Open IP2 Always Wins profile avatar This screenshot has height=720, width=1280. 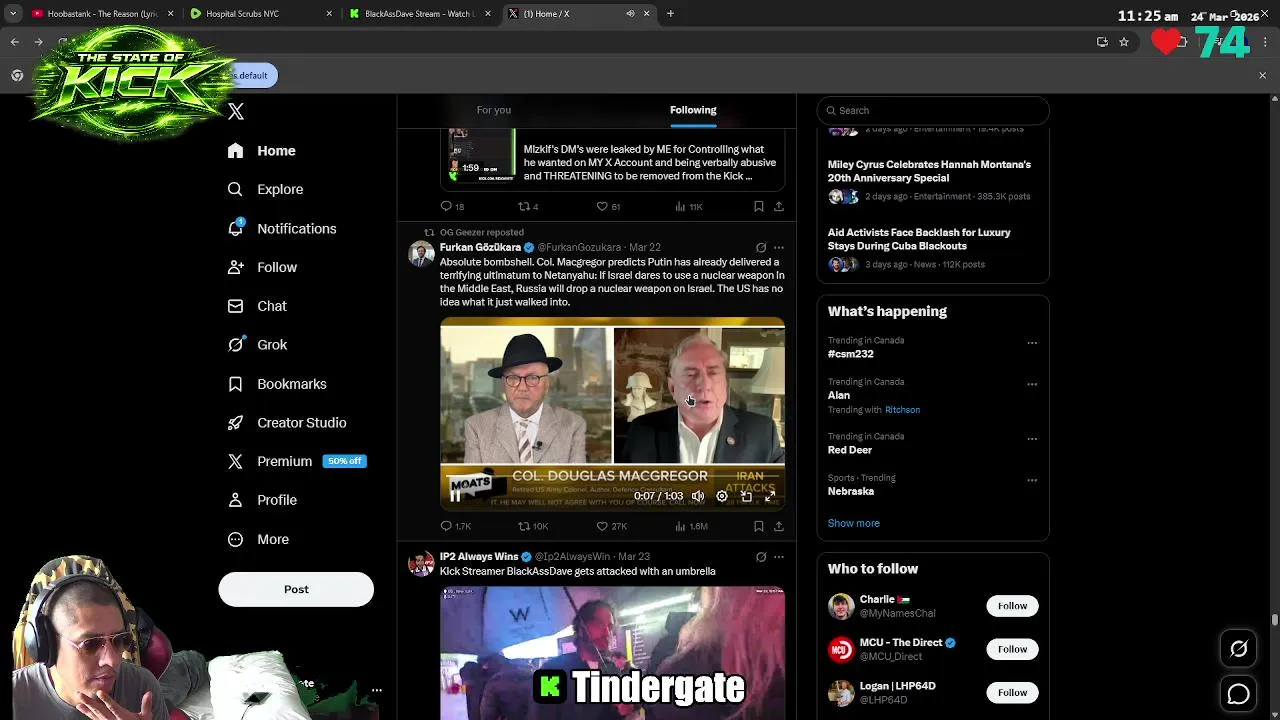tap(421, 564)
